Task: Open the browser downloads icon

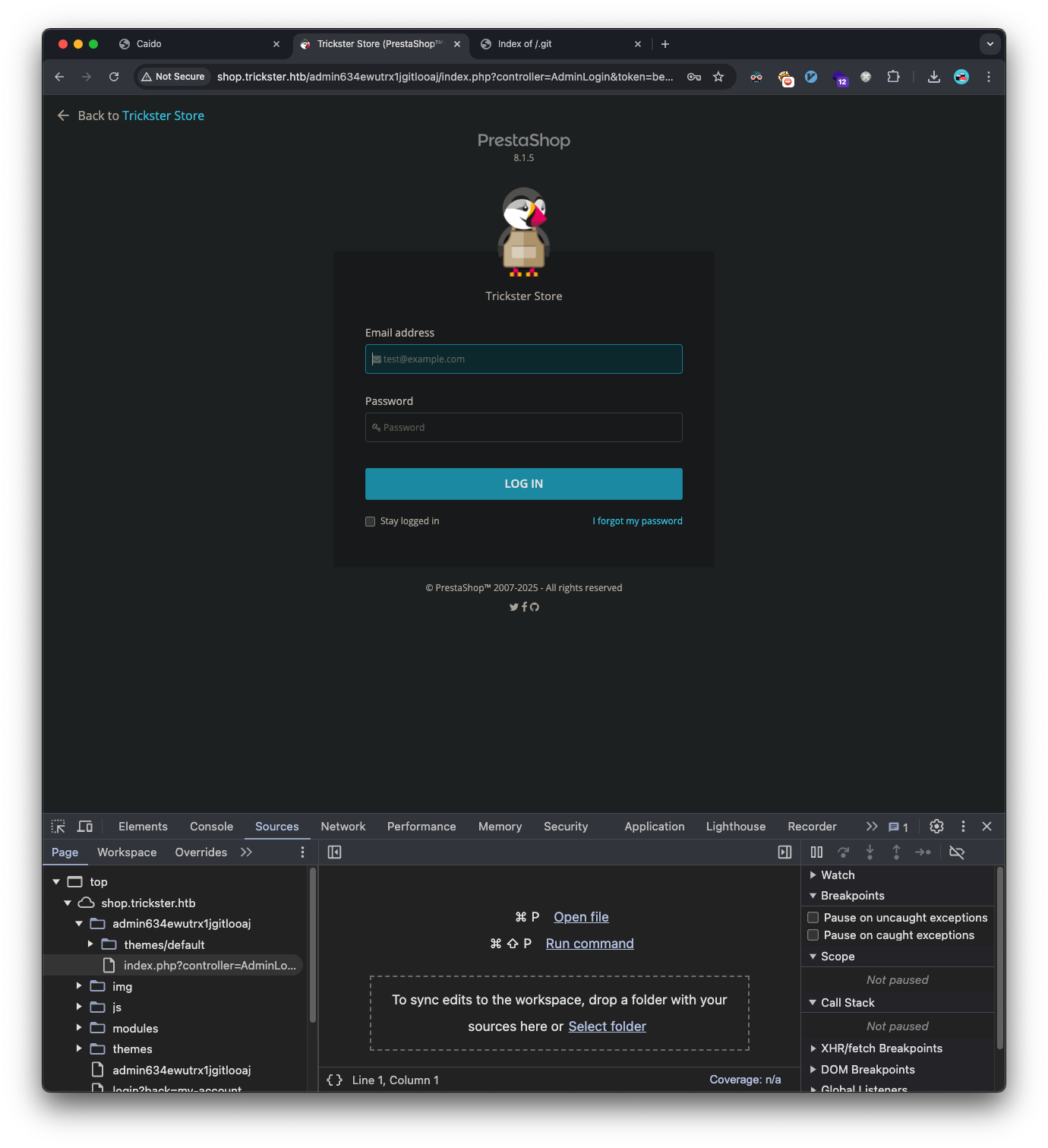Action: click(934, 77)
